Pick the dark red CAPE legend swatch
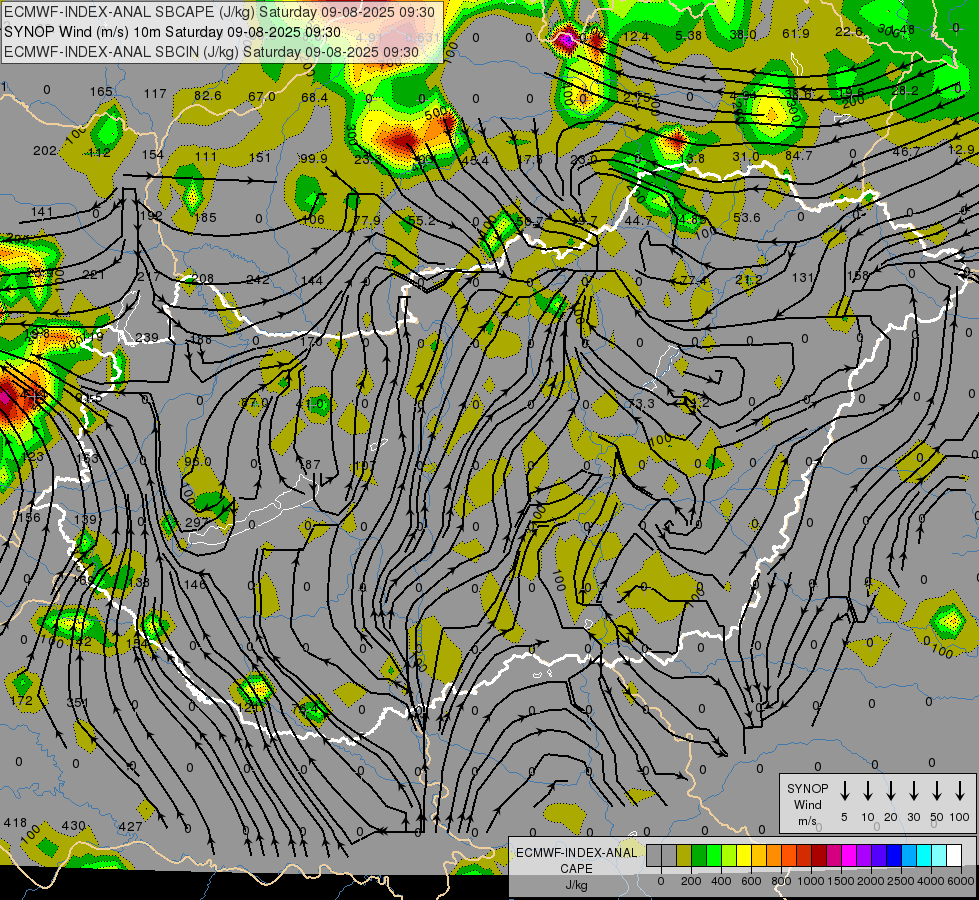The image size is (979, 900). [819, 856]
